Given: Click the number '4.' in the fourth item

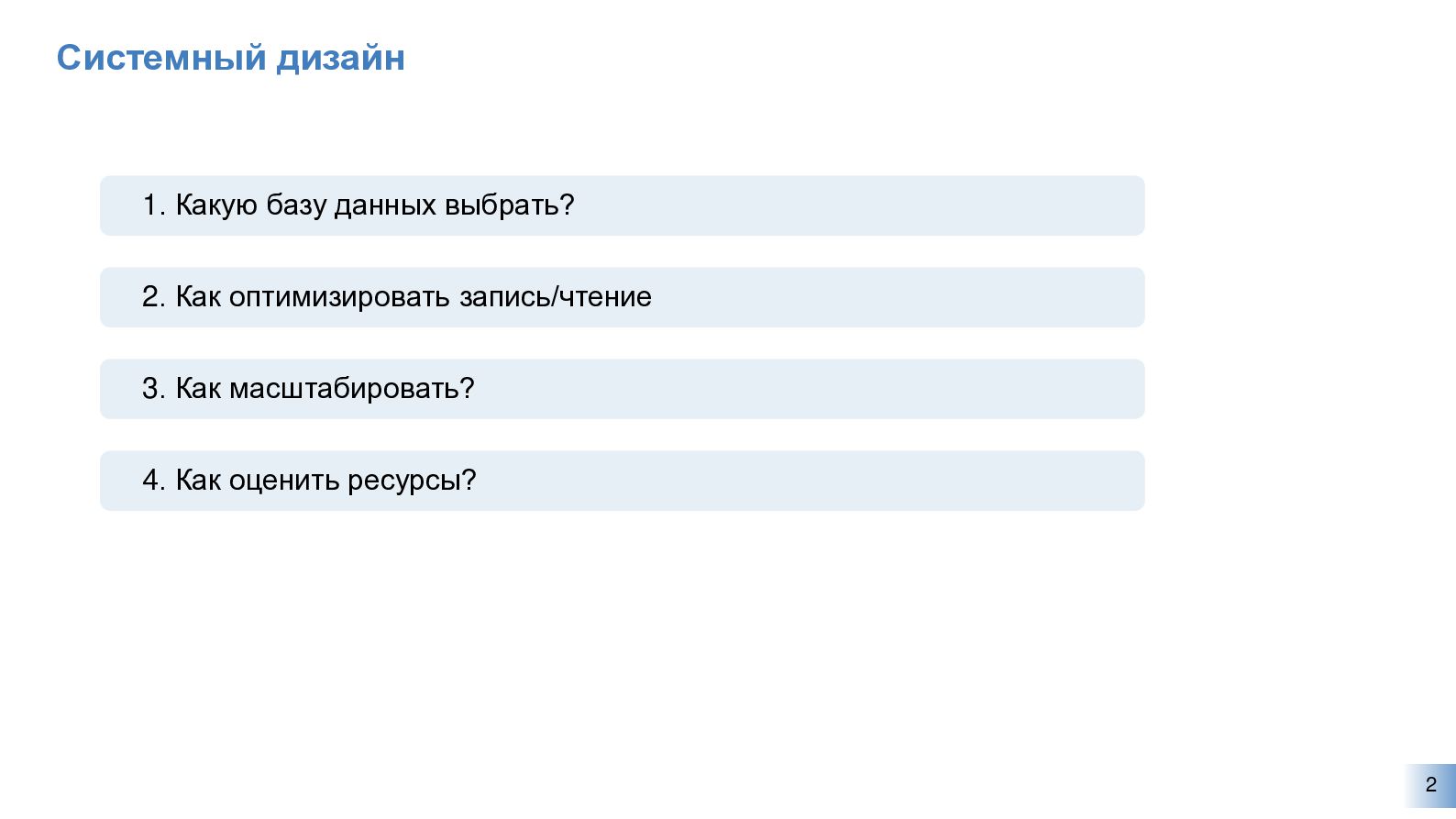Looking at the screenshot, I should [153, 480].
